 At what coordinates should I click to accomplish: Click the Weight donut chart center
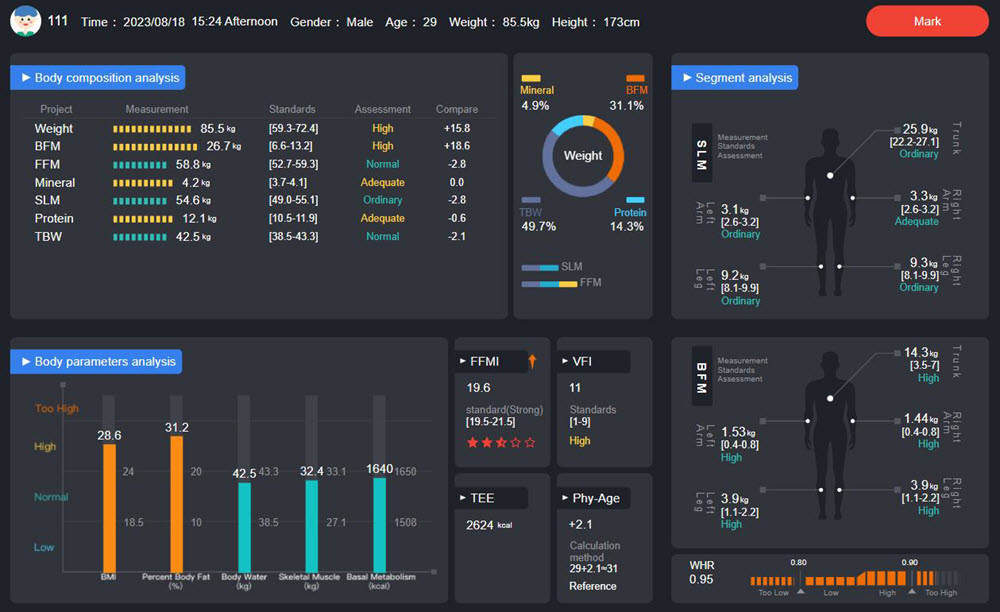[x=583, y=156]
